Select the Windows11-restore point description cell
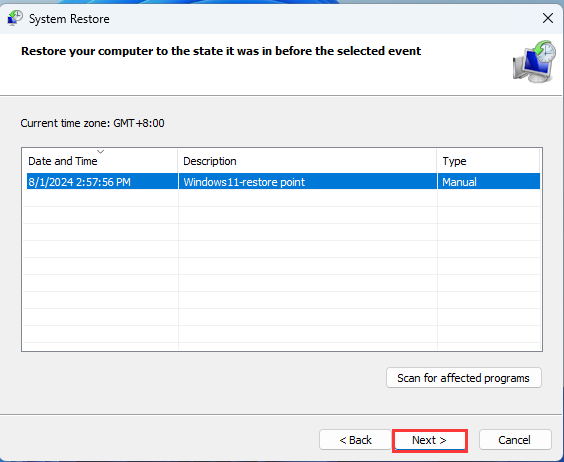Image resolution: width=564 pixels, height=462 pixels. 244,182
